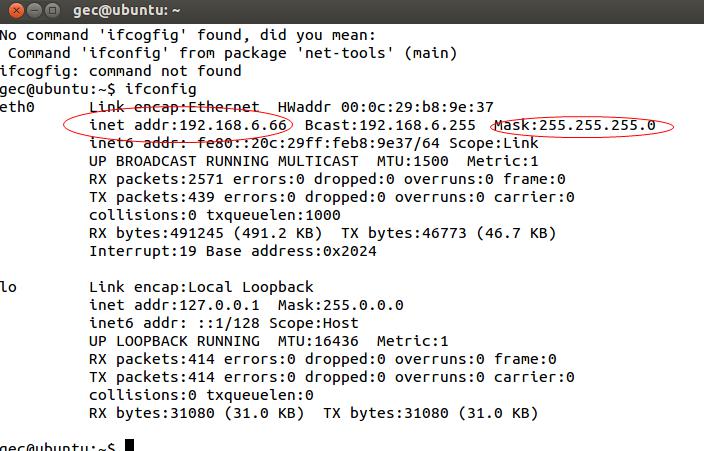Screen dimensions: 704x451
Task: Click the HWaddr 00:0c:29:b8:9e:37 value
Action: 385,107
